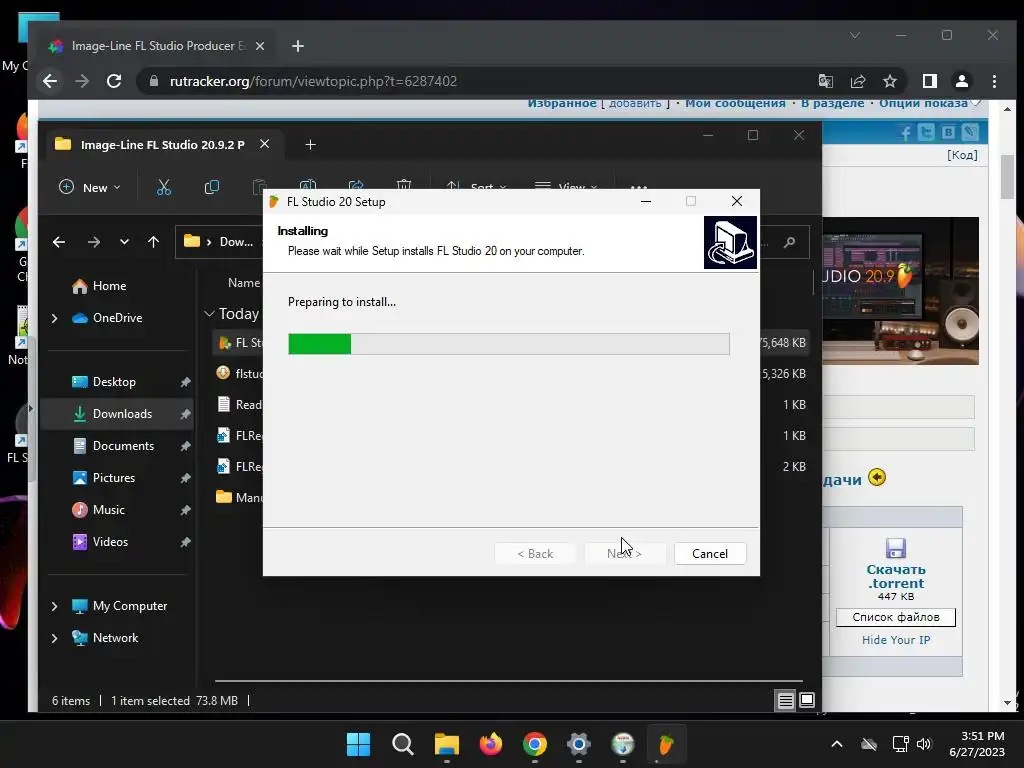Select My Computer in sidebar
1024x768 pixels.
[x=120, y=606]
